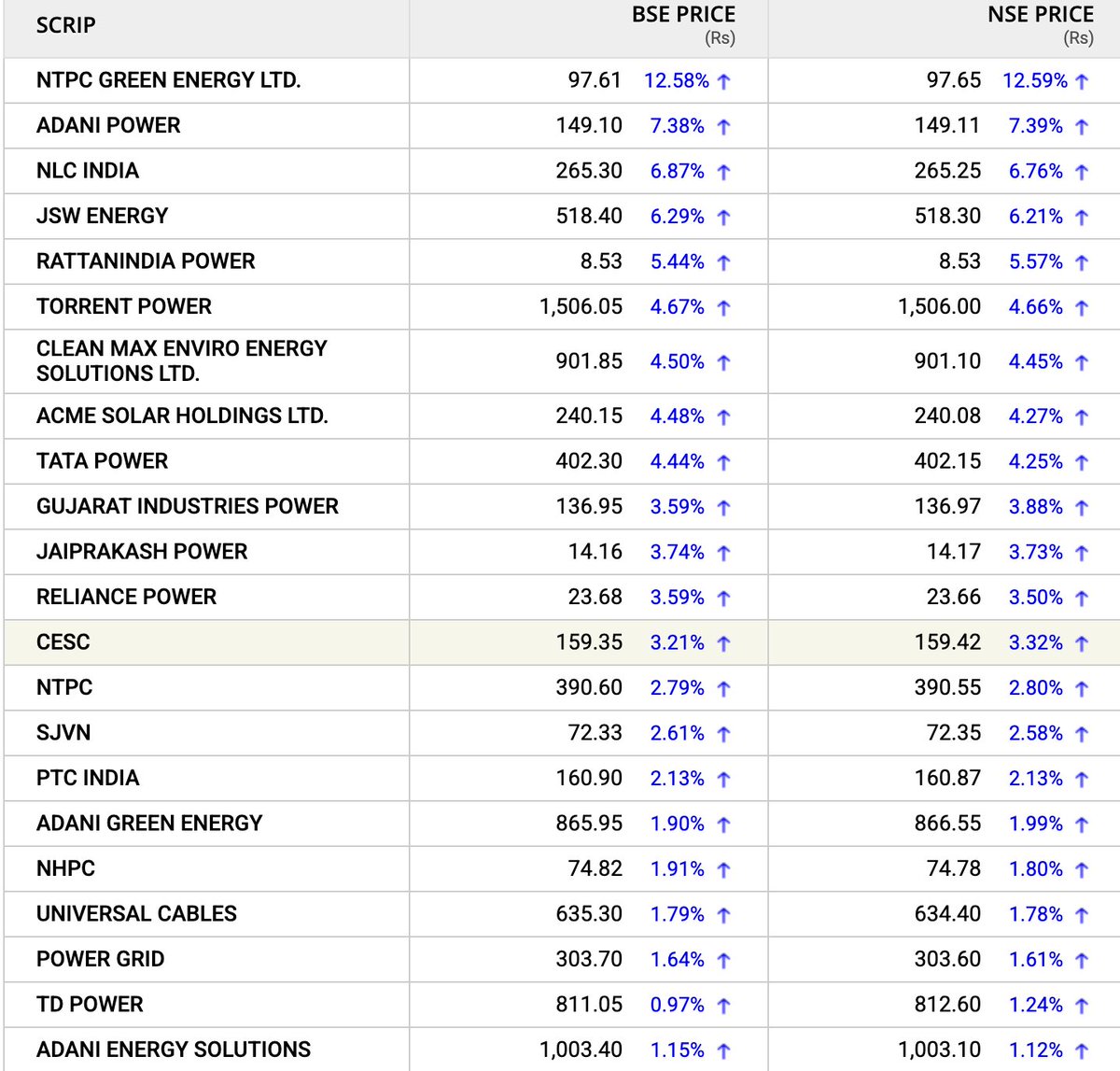Open the TATA POWER scrip link

pyautogui.click(x=103, y=461)
